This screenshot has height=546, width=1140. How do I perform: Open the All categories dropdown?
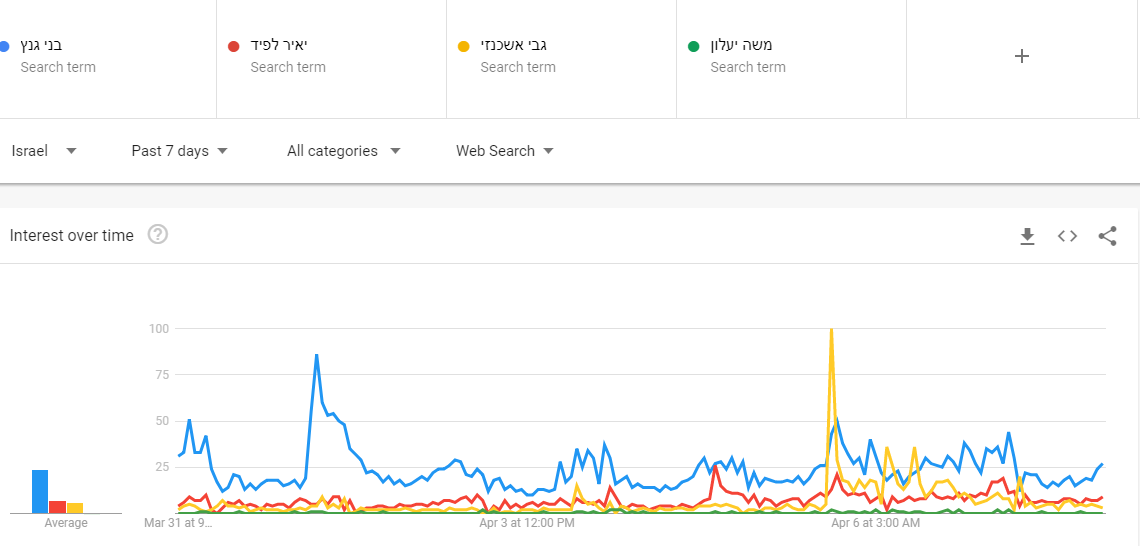(343, 151)
